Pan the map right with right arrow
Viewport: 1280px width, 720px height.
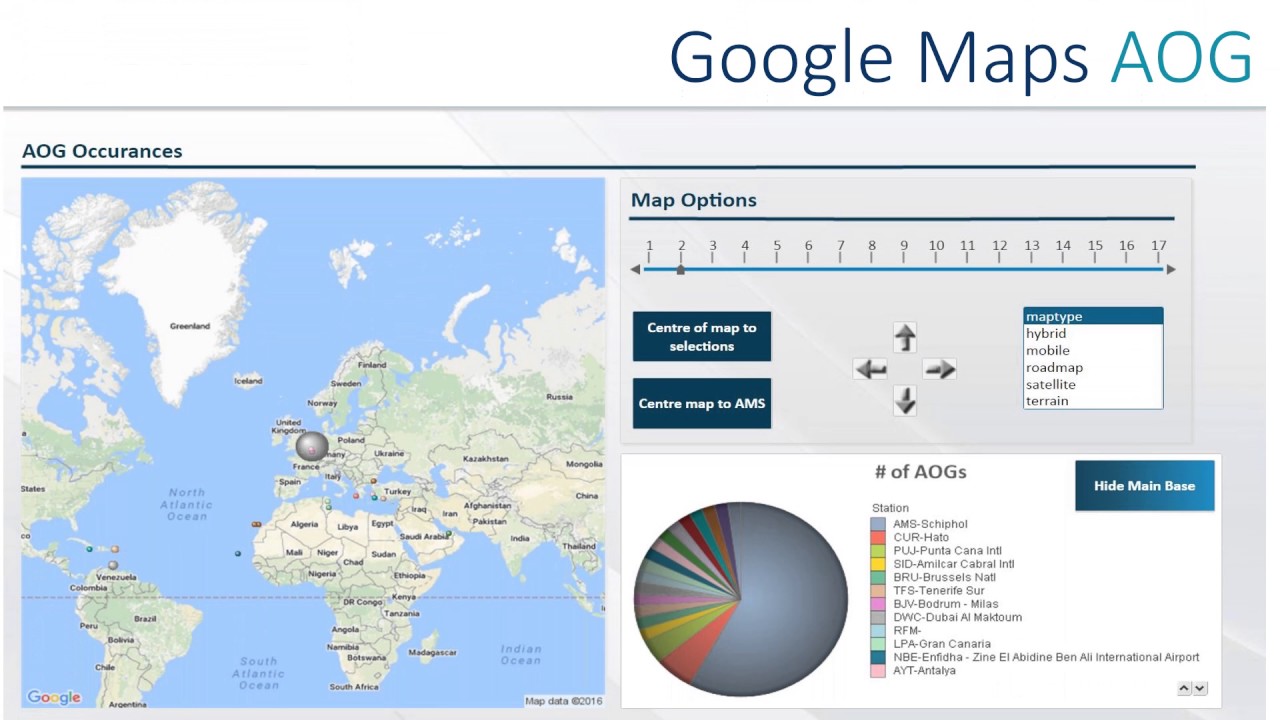(x=939, y=369)
